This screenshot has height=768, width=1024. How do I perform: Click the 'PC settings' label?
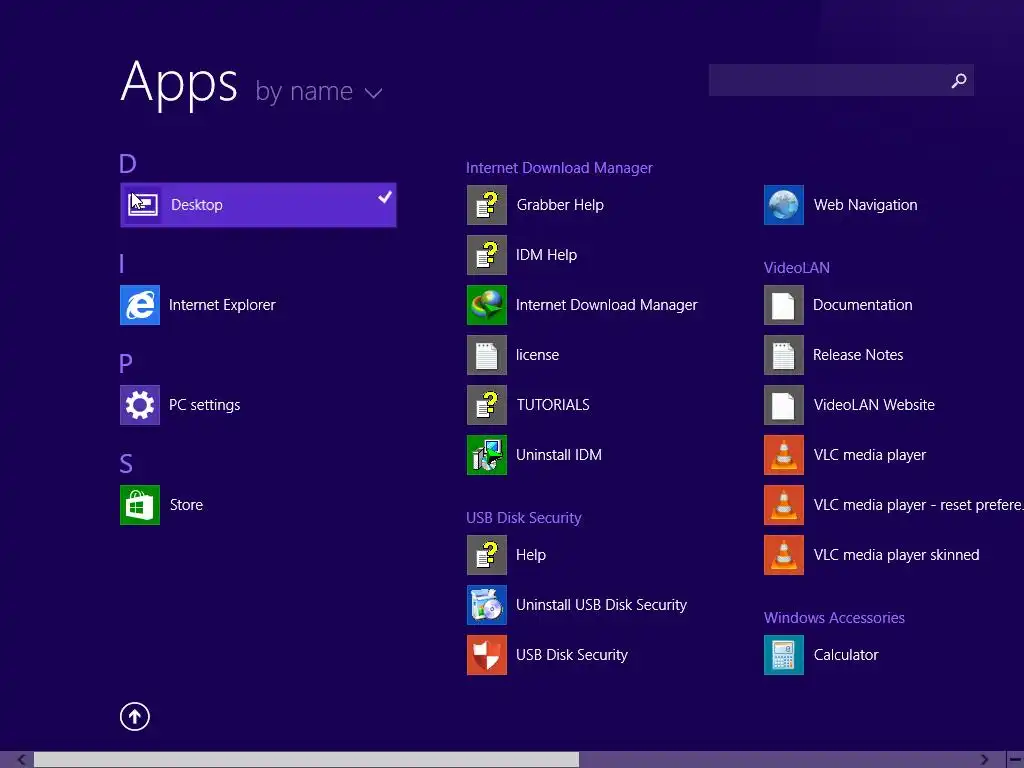pos(204,405)
